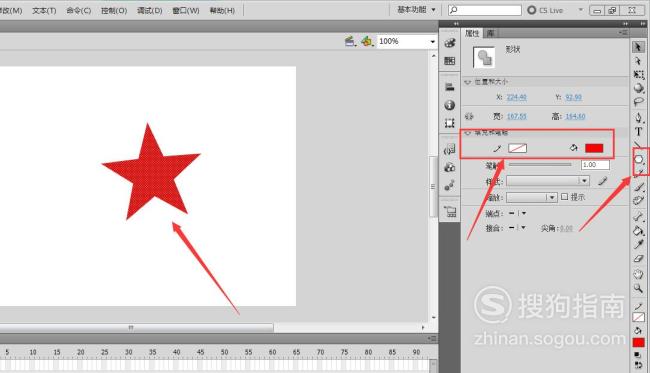
Task: Click the stroke thickness 1.00 input field
Action: coord(595,165)
